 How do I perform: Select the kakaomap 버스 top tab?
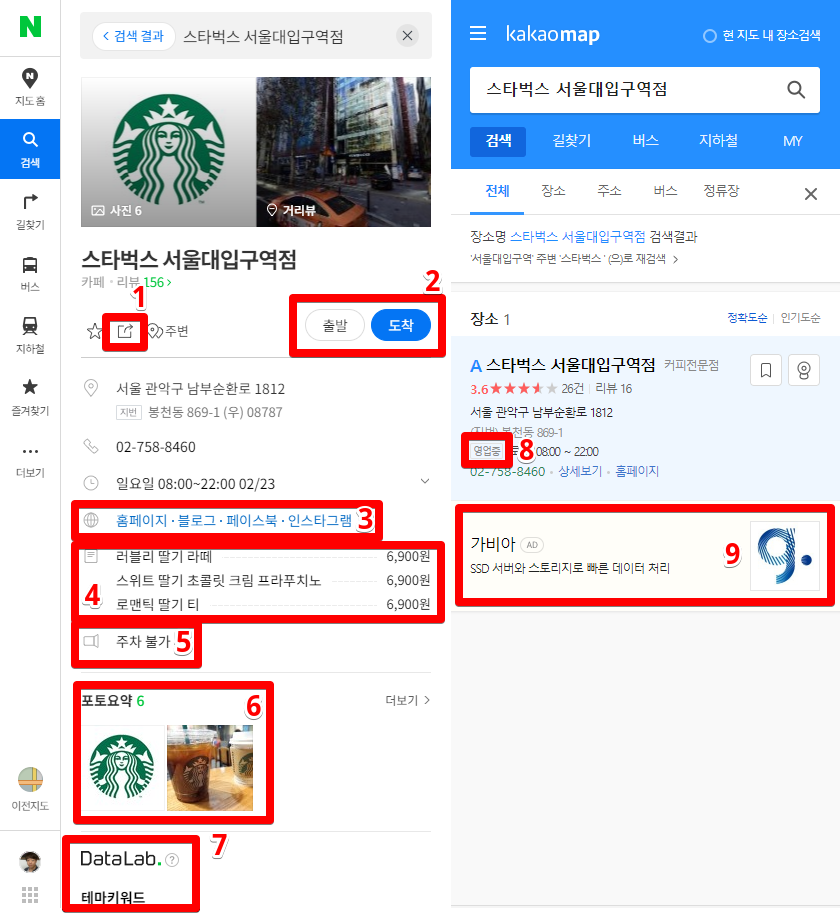point(645,141)
